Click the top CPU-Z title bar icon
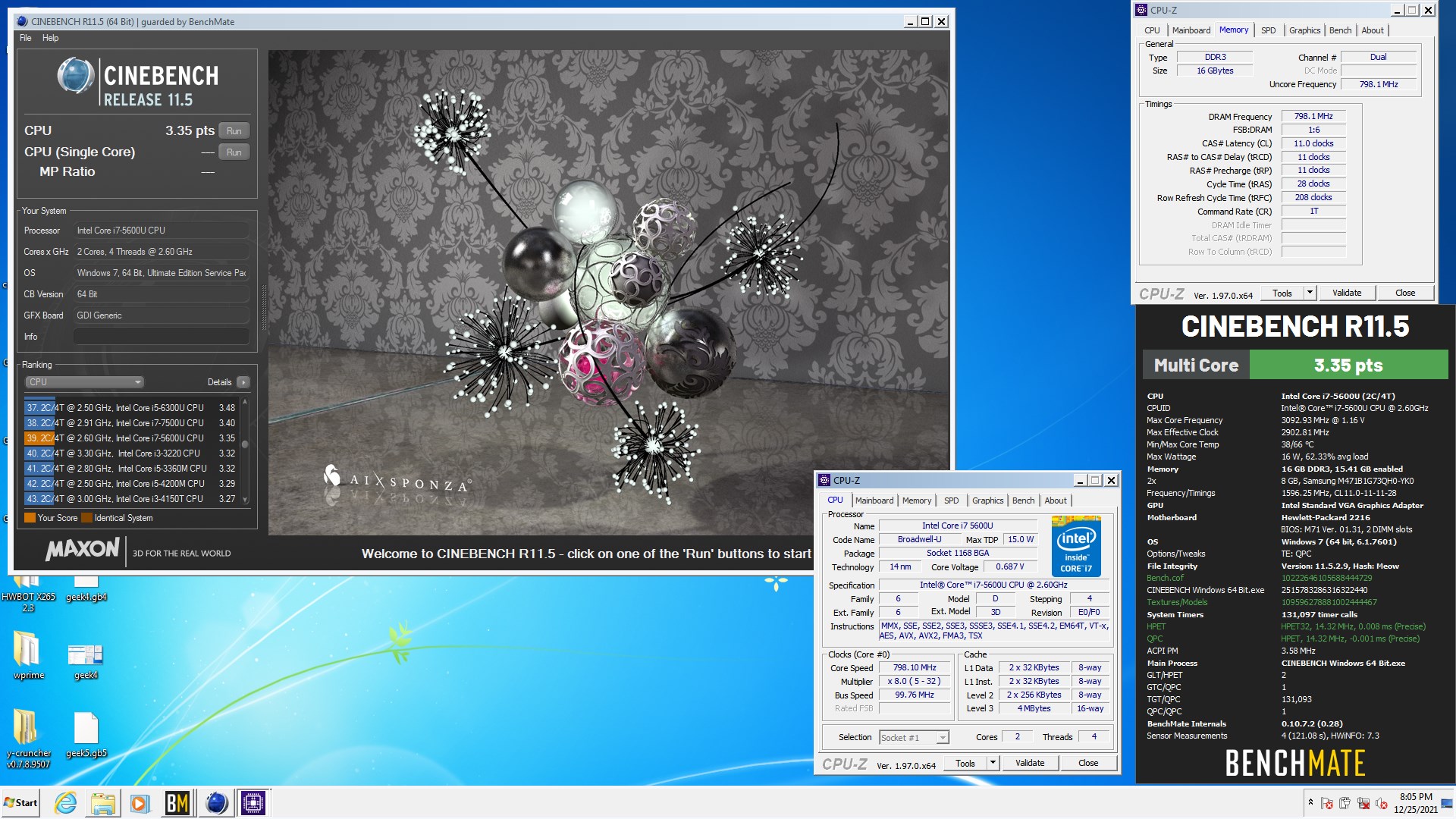Viewport: 1456px width, 819px height. pyautogui.click(x=1141, y=10)
